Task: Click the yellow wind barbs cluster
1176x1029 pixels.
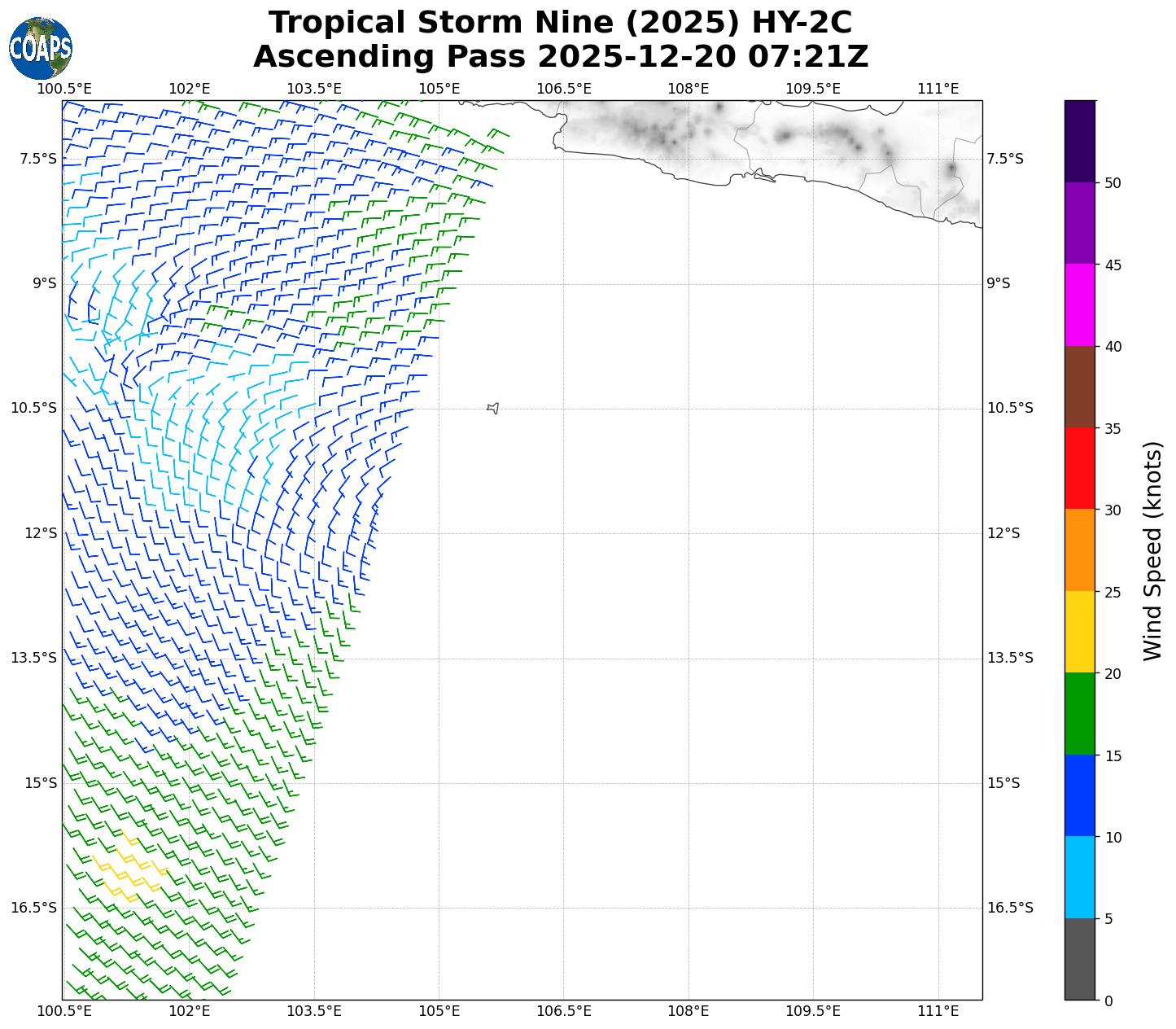Action: pyautogui.click(x=128, y=868)
